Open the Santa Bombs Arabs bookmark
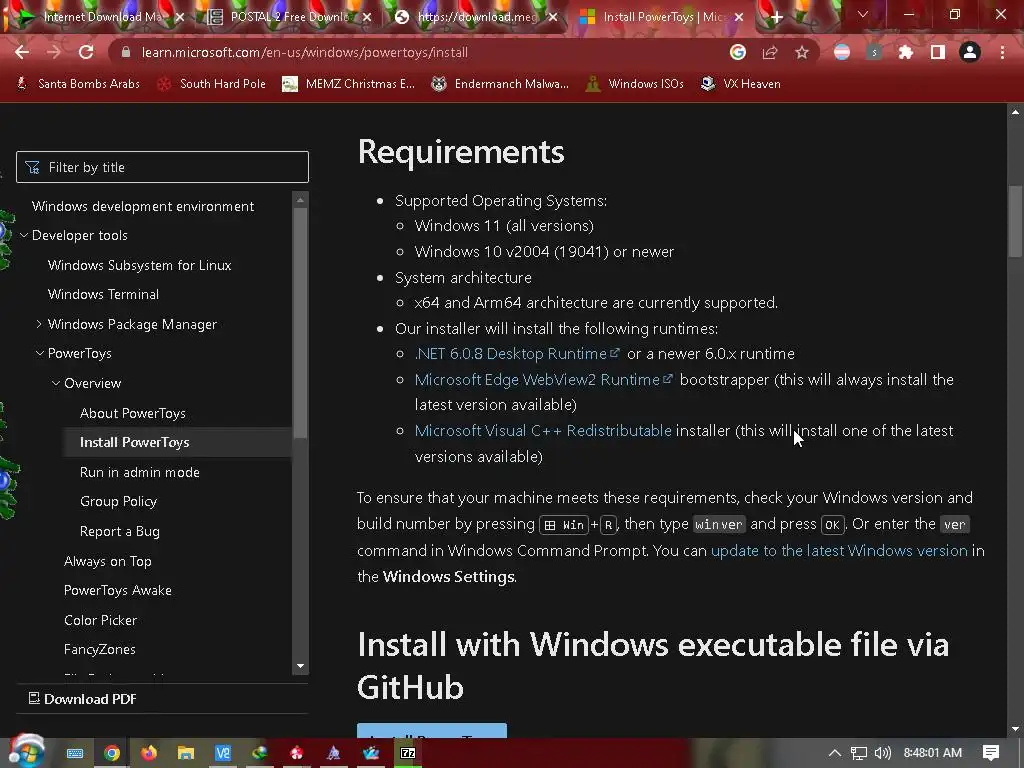This screenshot has height=768, width=1024. point(78,84)
